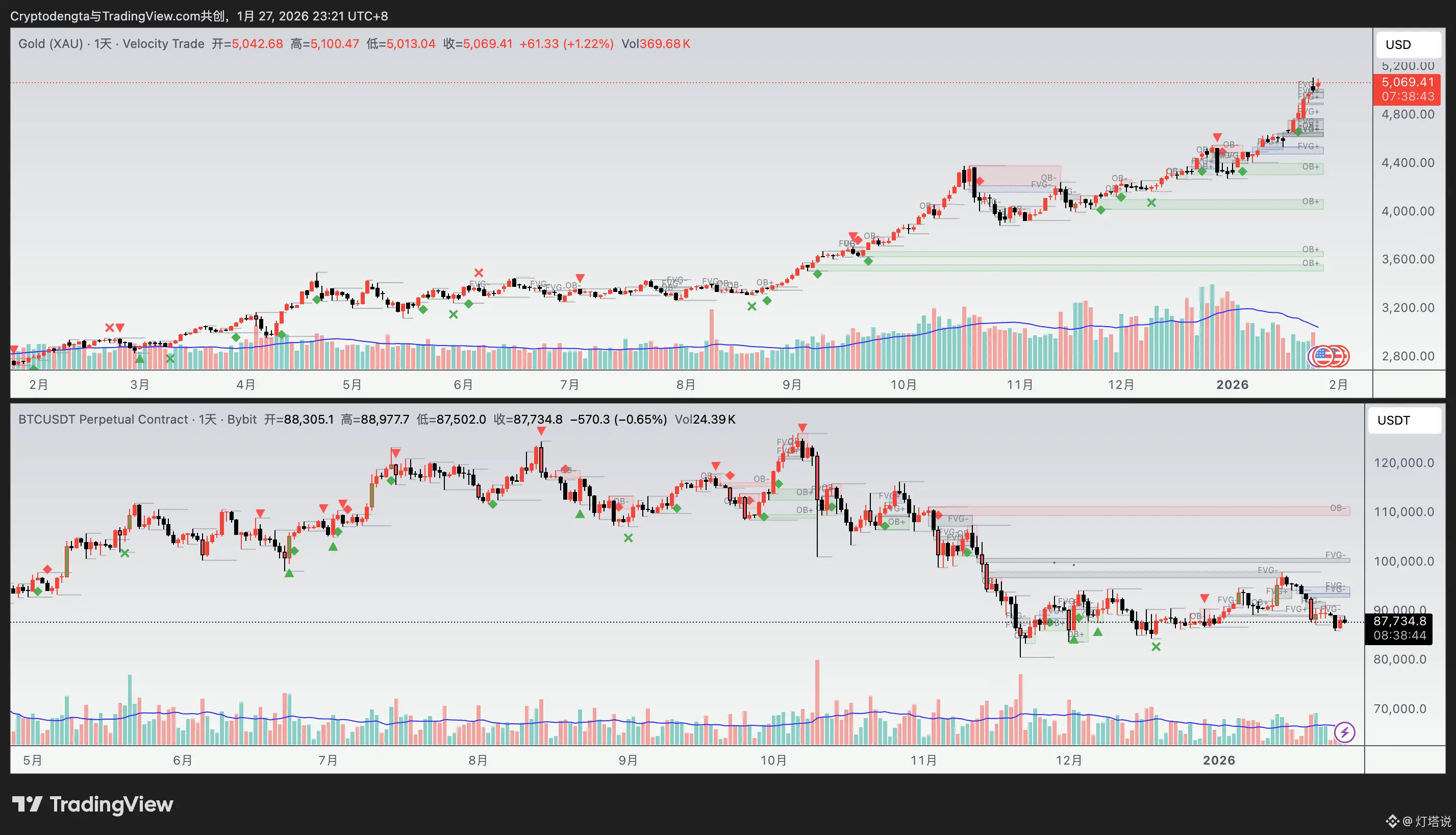Click the BTCUSDT Perpetual Contract legend title
Screen dimensions: 1456x835
[x=103, y=419]
